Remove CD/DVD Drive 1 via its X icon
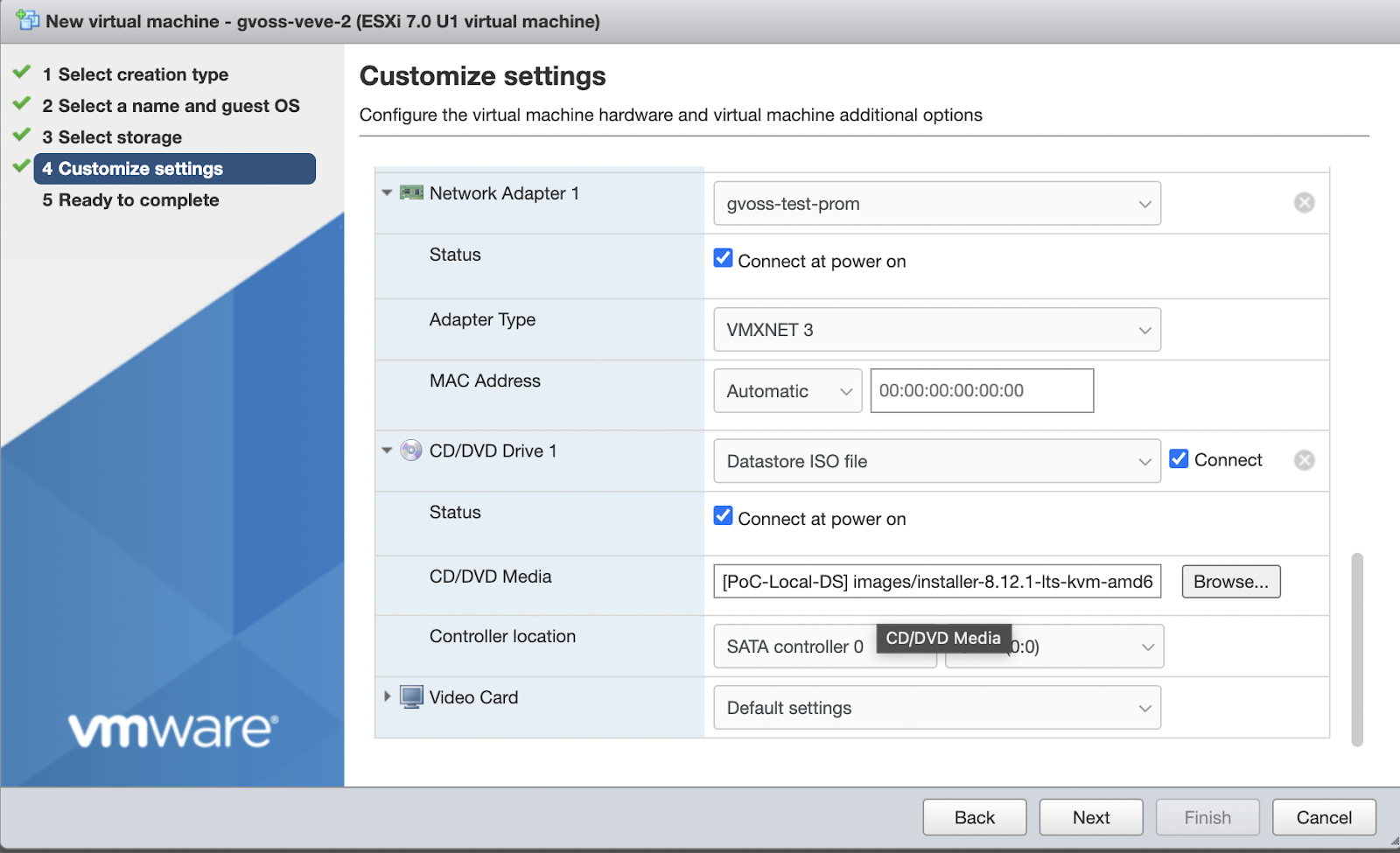Viewport: 1400px width, 853px height. 1304,458
